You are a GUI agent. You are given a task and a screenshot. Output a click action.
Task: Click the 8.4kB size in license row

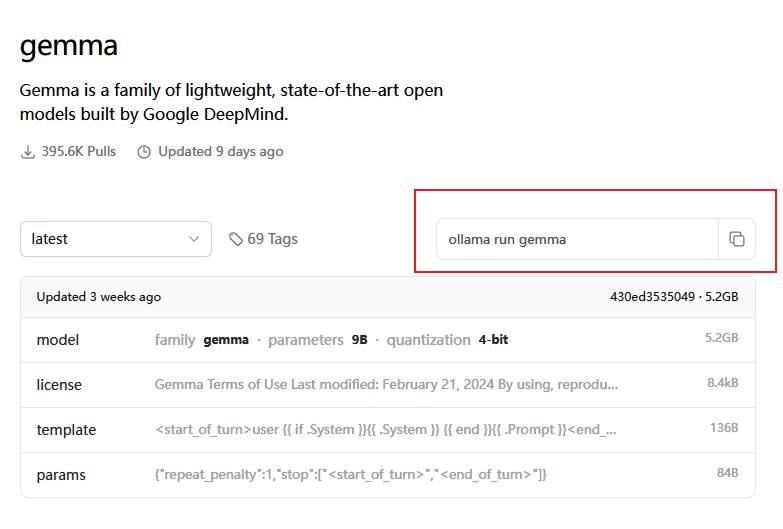(x=723, y=383)
